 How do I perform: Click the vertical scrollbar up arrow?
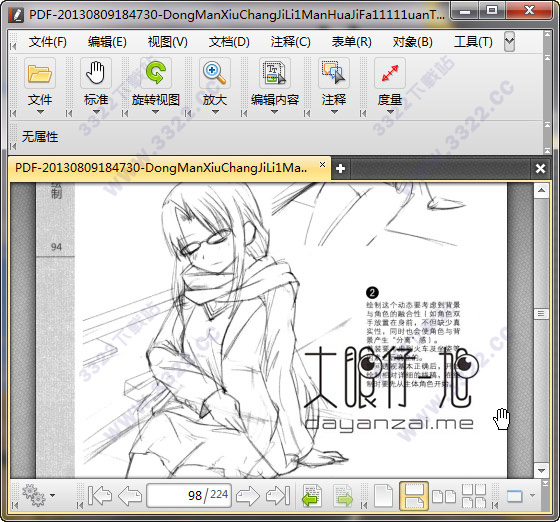(541, 191)
